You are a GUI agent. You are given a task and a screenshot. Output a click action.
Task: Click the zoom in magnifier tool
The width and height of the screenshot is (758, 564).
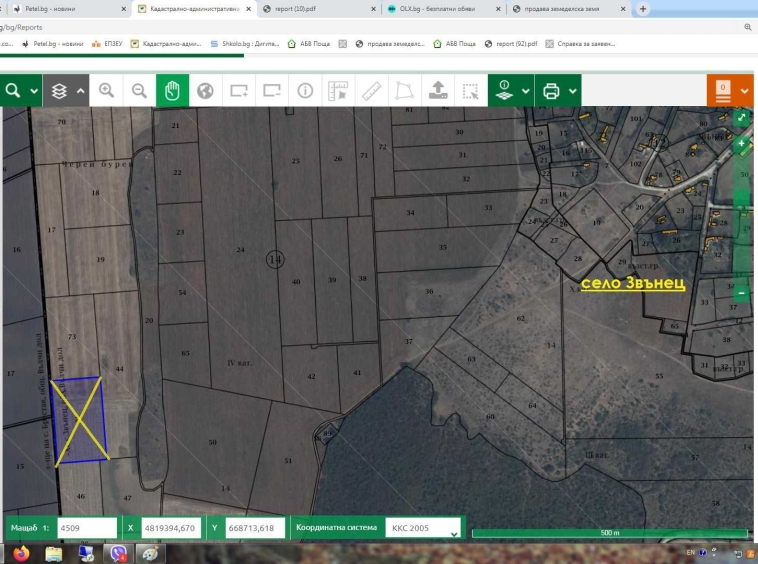click(x=106, y=90)
